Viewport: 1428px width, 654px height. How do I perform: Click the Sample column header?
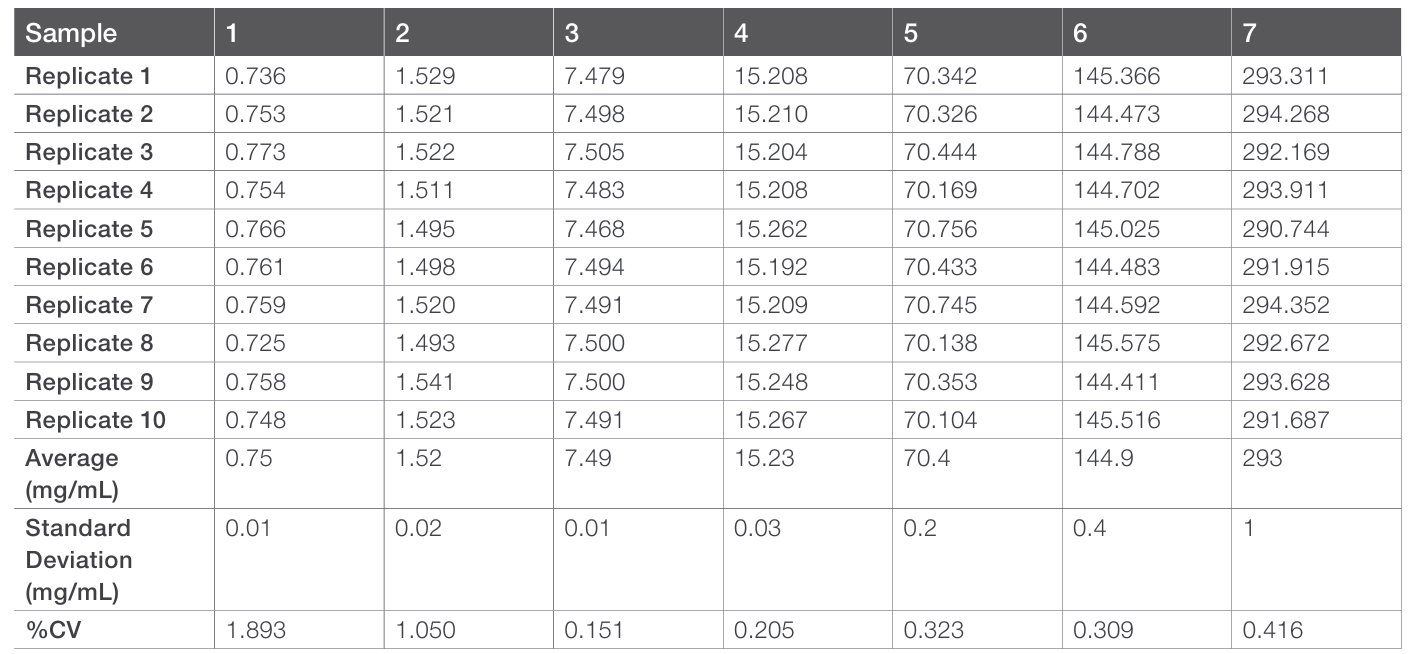point(71,33)
